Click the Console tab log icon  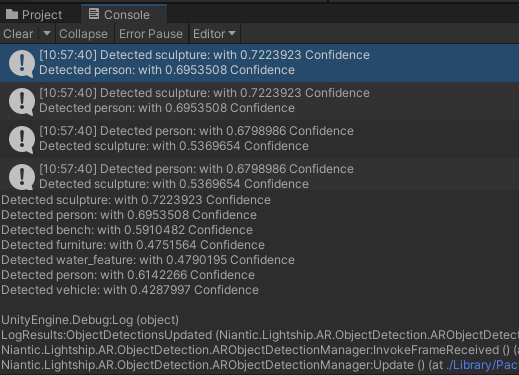94,14
